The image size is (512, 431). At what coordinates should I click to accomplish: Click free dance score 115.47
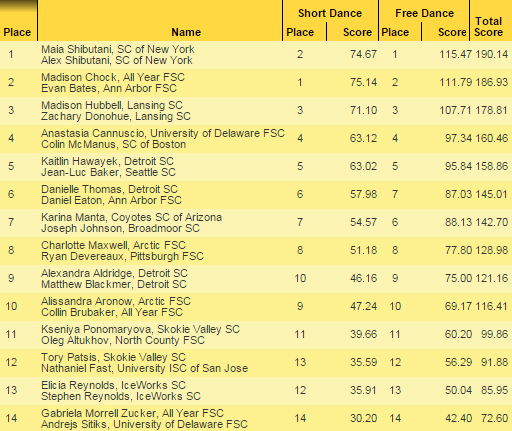pos(456,54)
